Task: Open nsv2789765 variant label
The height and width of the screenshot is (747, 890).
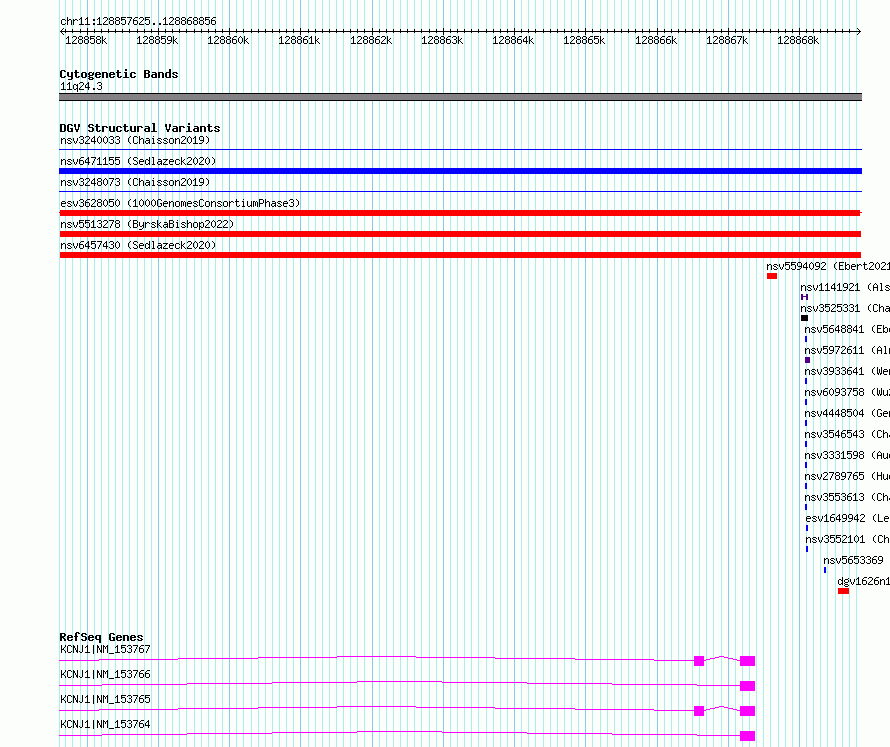Action: tap(847, 476)
